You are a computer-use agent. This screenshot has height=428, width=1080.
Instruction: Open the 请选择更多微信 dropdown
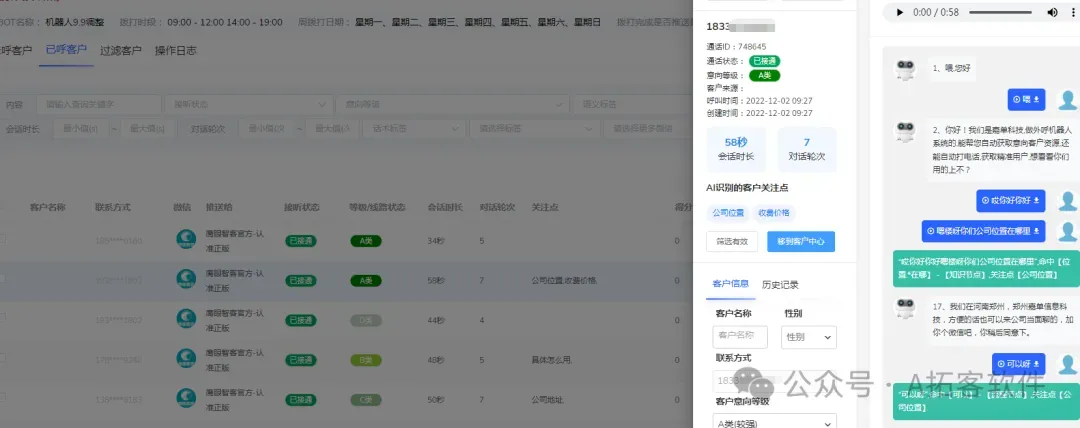(x=647, y=129)
